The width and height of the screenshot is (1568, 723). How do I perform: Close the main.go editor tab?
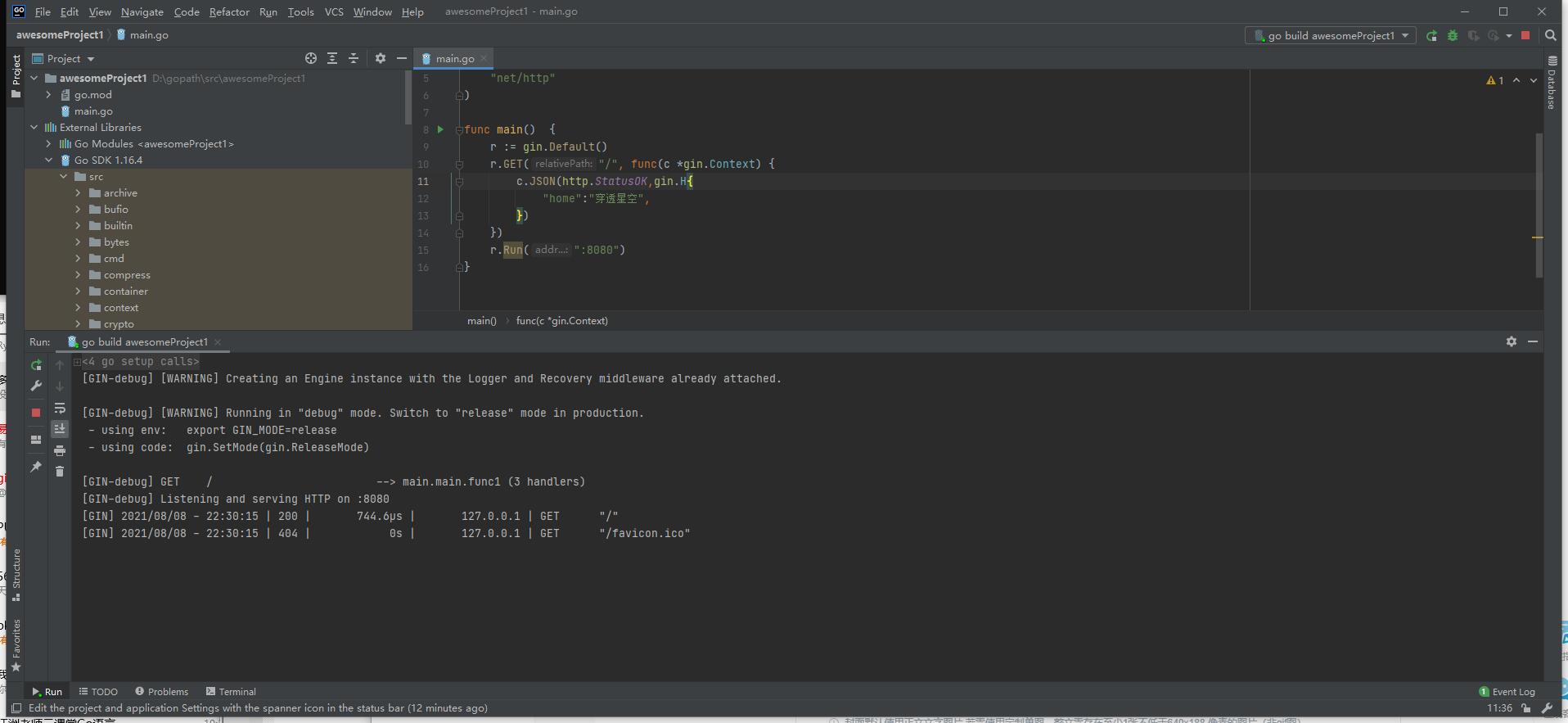[x=484, y=58]
